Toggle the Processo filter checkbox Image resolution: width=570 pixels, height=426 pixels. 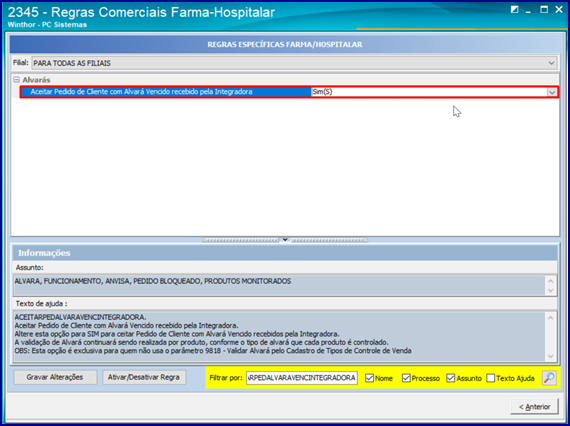(x=406, y=378)
